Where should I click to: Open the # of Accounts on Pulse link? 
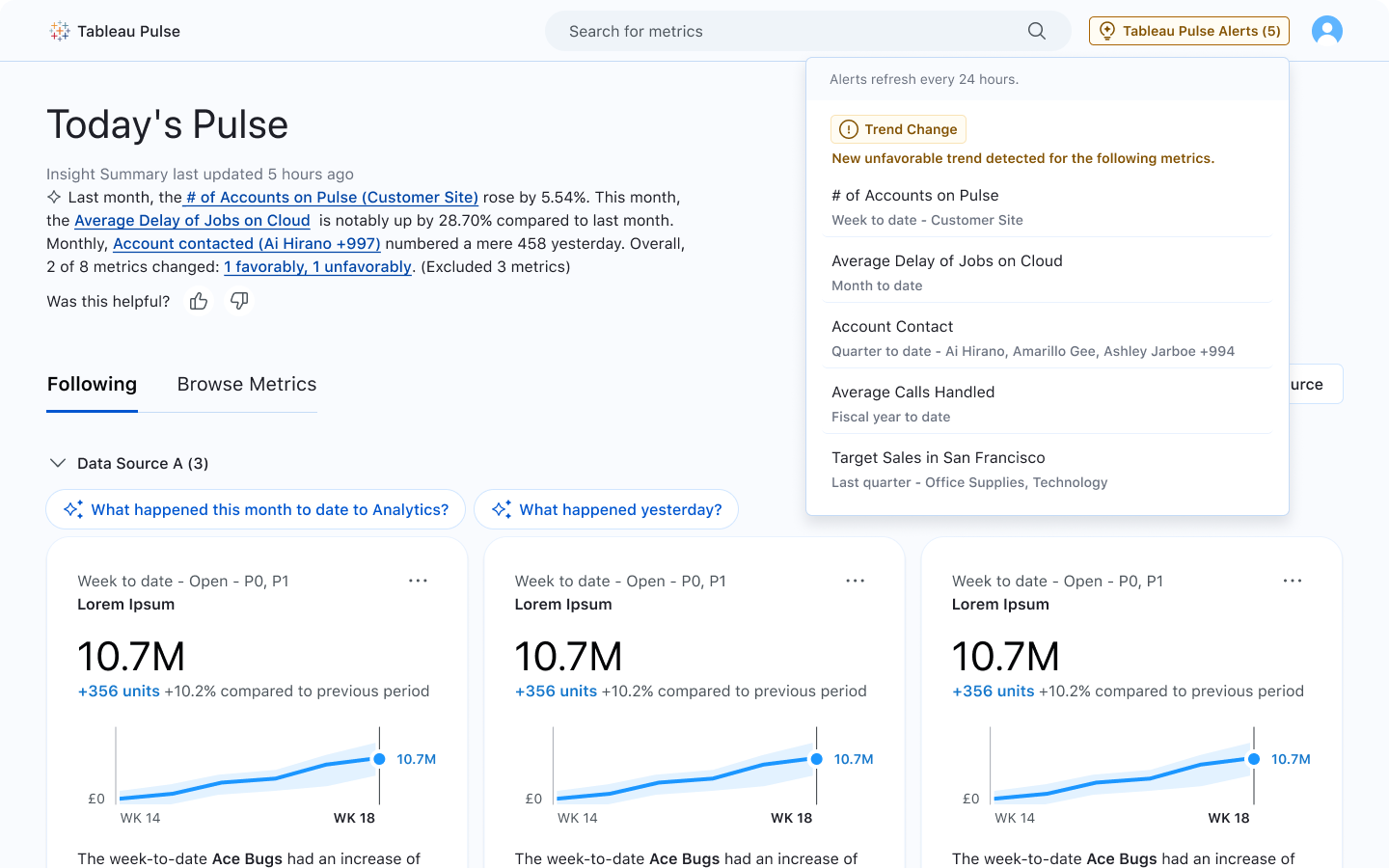click(331, 198)
